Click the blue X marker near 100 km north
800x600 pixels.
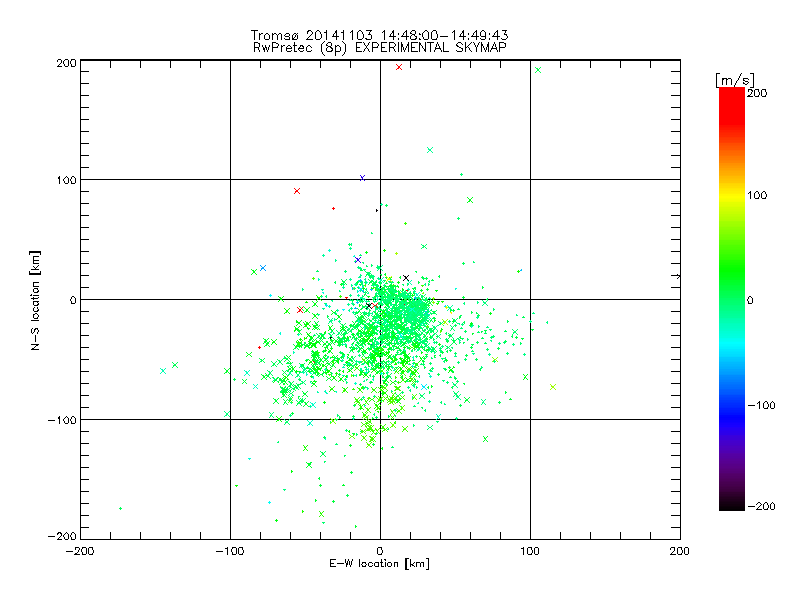[362, 178]
